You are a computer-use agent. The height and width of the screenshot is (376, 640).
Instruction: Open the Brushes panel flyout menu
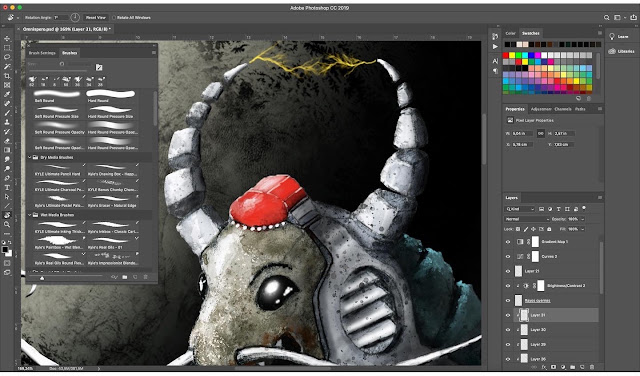(x=153, y=53)
